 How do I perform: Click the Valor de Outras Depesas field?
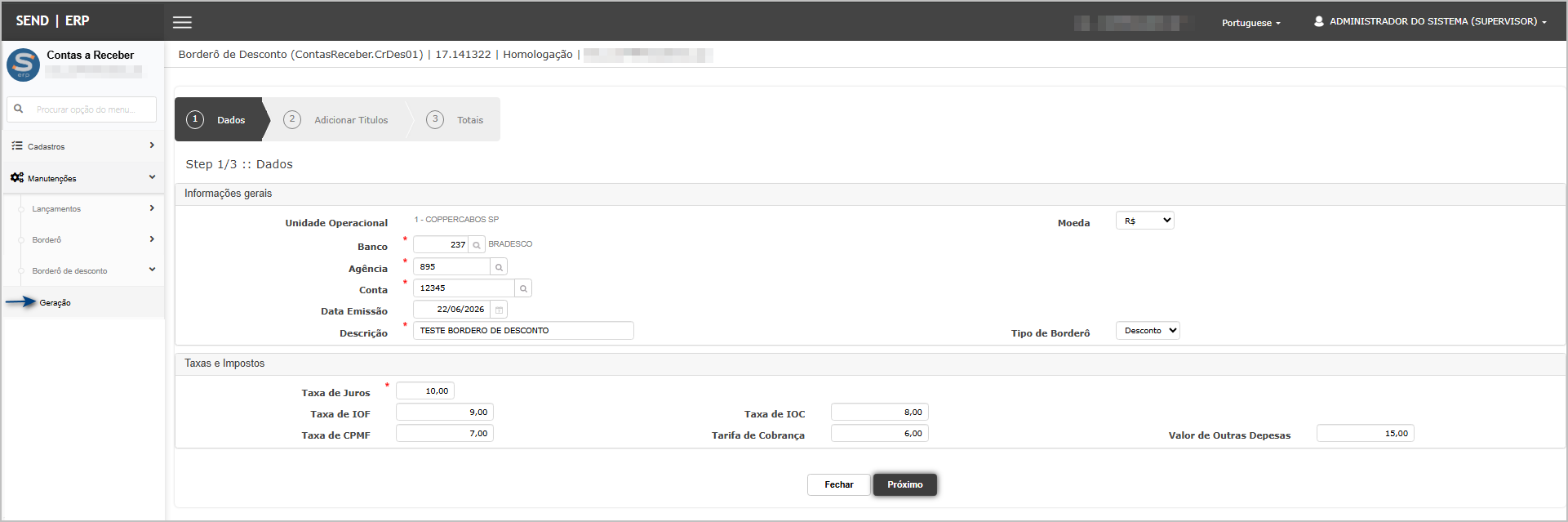click(x=1366, y=434)
